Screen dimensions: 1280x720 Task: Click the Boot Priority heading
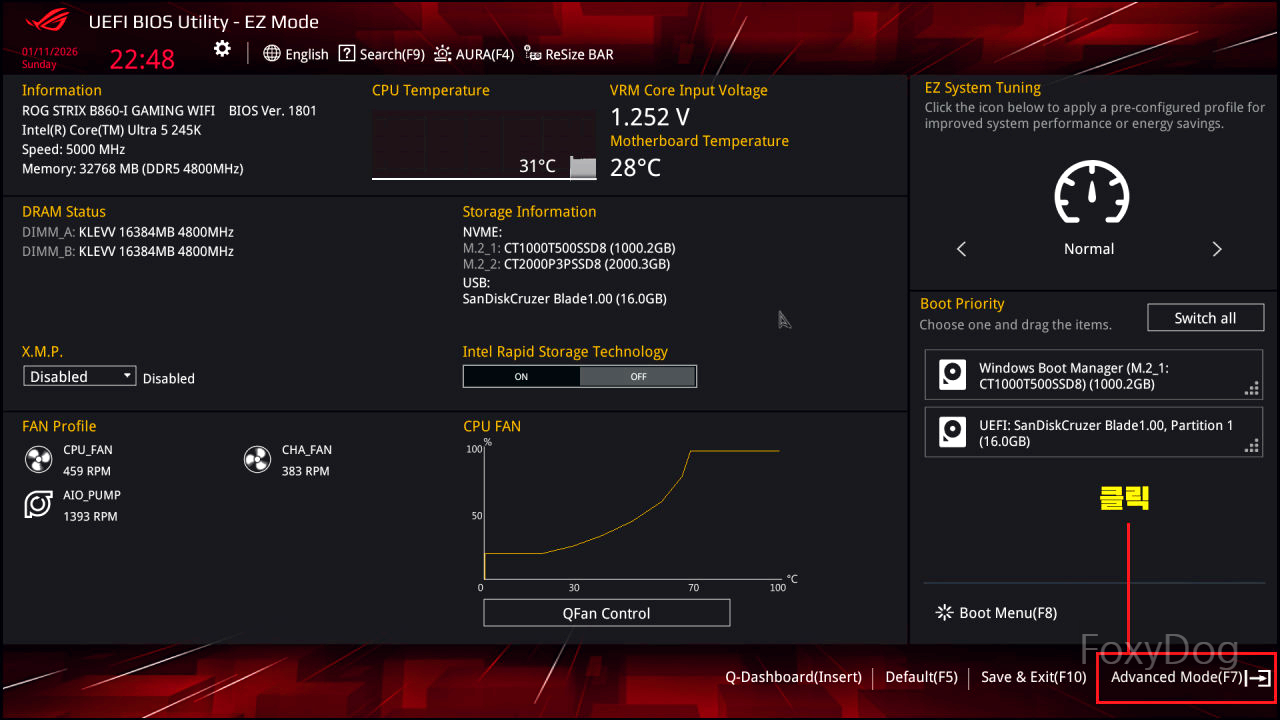pos(962,303)
